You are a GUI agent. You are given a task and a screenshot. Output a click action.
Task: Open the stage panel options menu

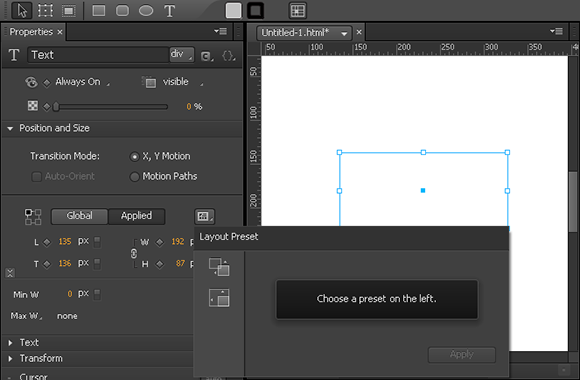coord(556,31)
